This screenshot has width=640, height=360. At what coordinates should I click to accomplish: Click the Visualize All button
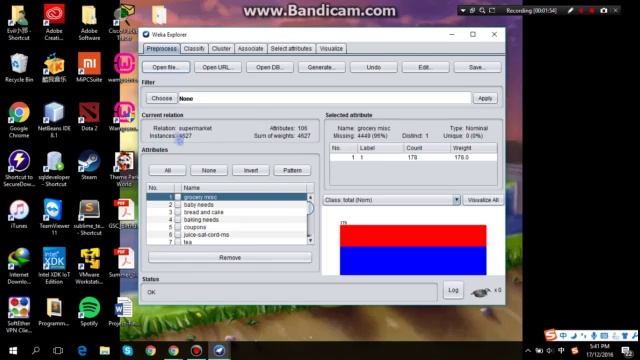coord(483,200)
